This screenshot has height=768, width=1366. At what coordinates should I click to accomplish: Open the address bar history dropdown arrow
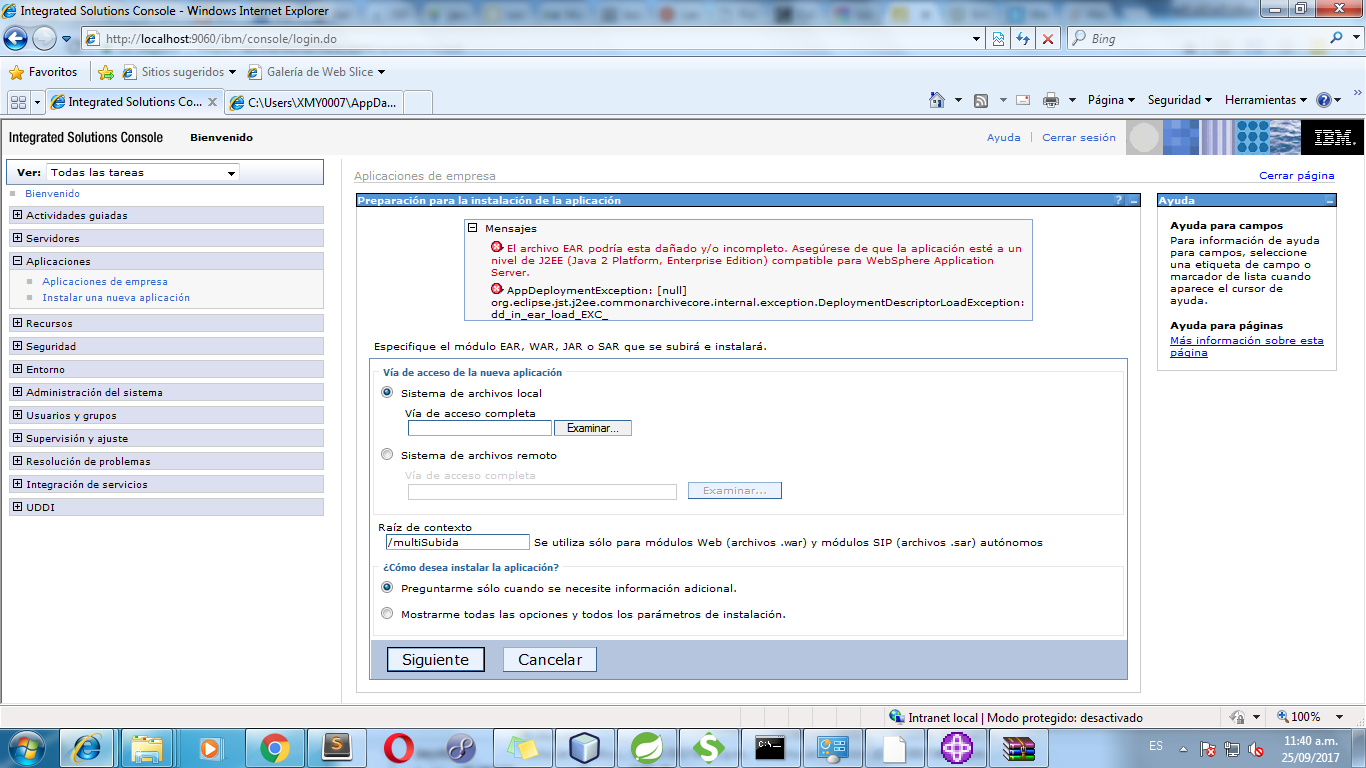[977, 39]
